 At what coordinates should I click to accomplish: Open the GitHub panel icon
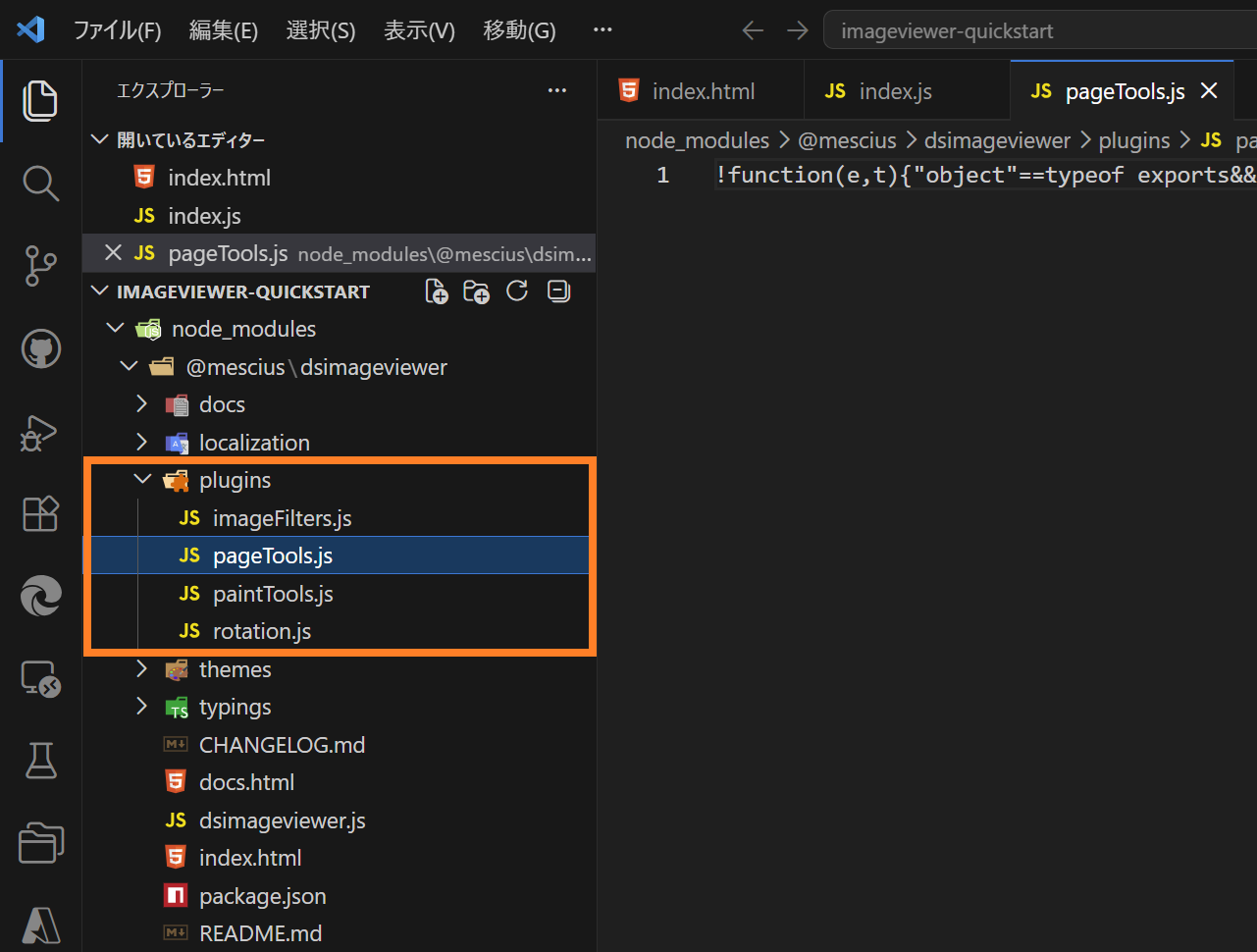tap(40, 348)
